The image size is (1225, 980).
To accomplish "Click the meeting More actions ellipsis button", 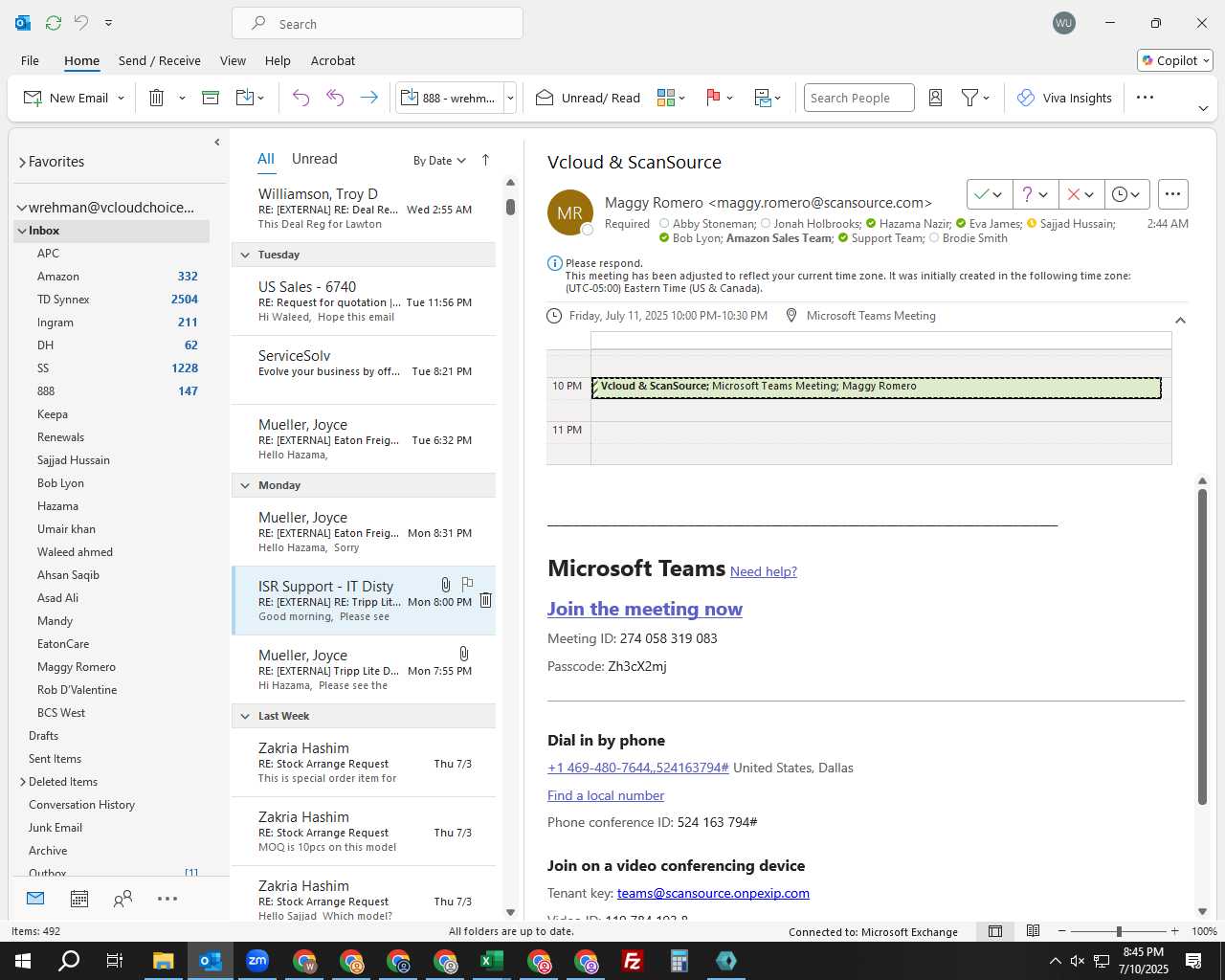I will 1172,194.
